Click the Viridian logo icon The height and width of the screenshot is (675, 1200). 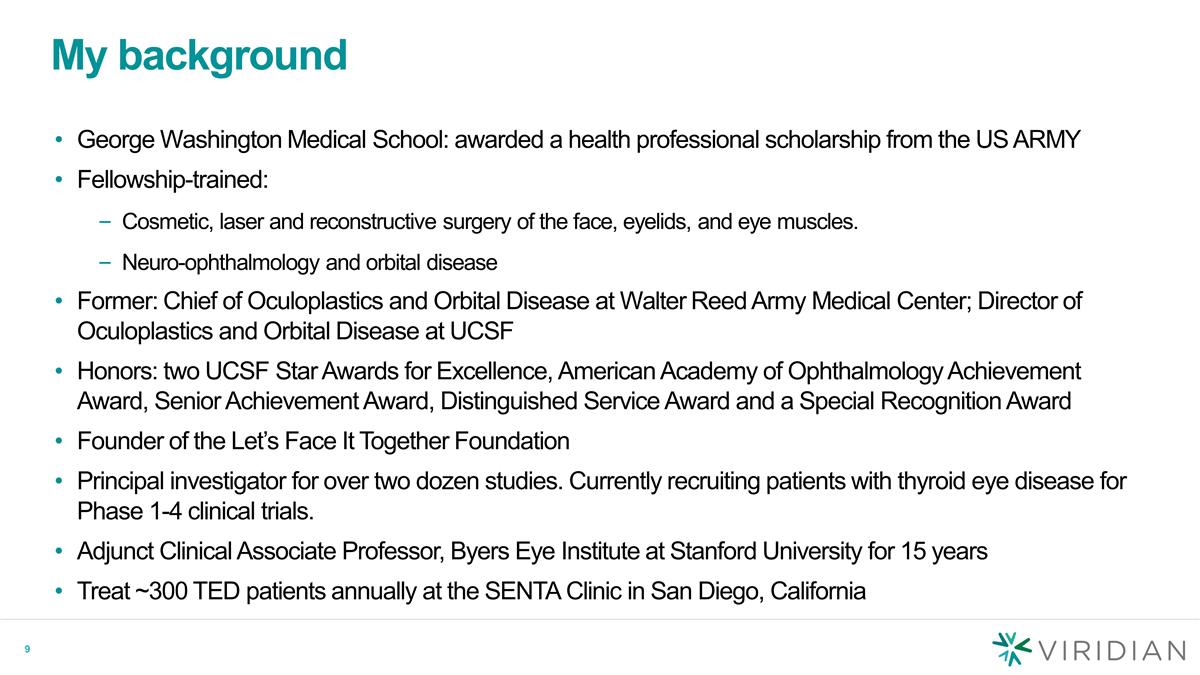pos(1013,649)
